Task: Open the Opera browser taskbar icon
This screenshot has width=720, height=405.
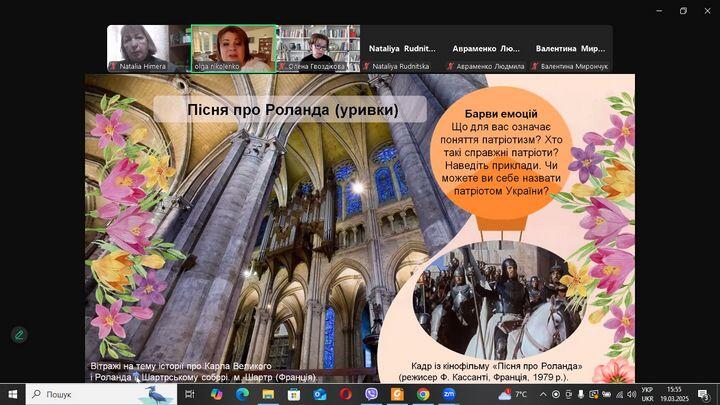Action: click(x=346, y=394)
